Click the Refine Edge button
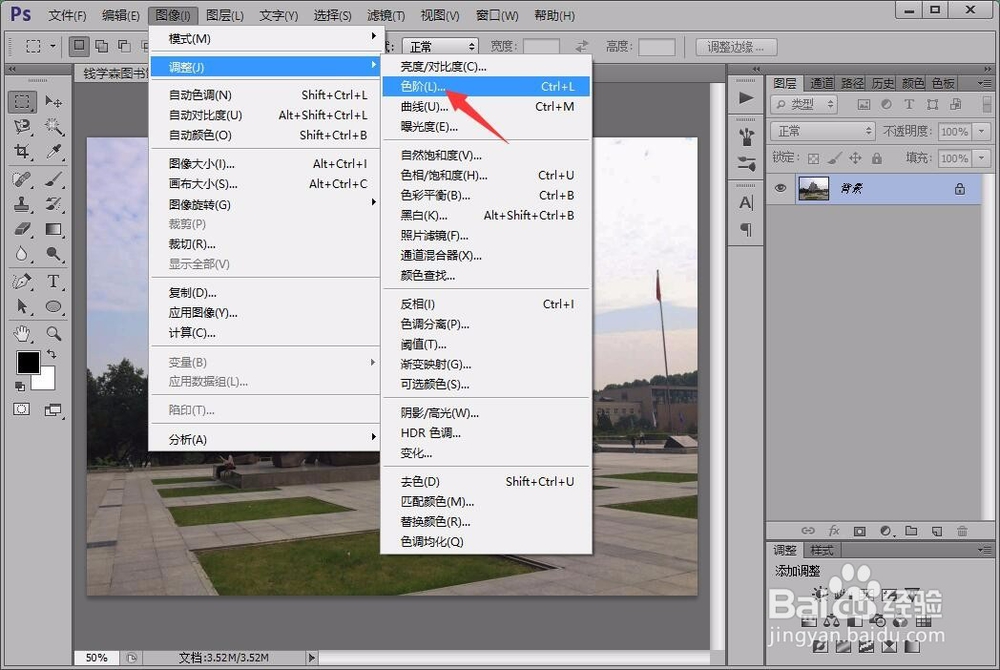The width and height of the screenshot is (1000, 670). click(x=736, y=47)
